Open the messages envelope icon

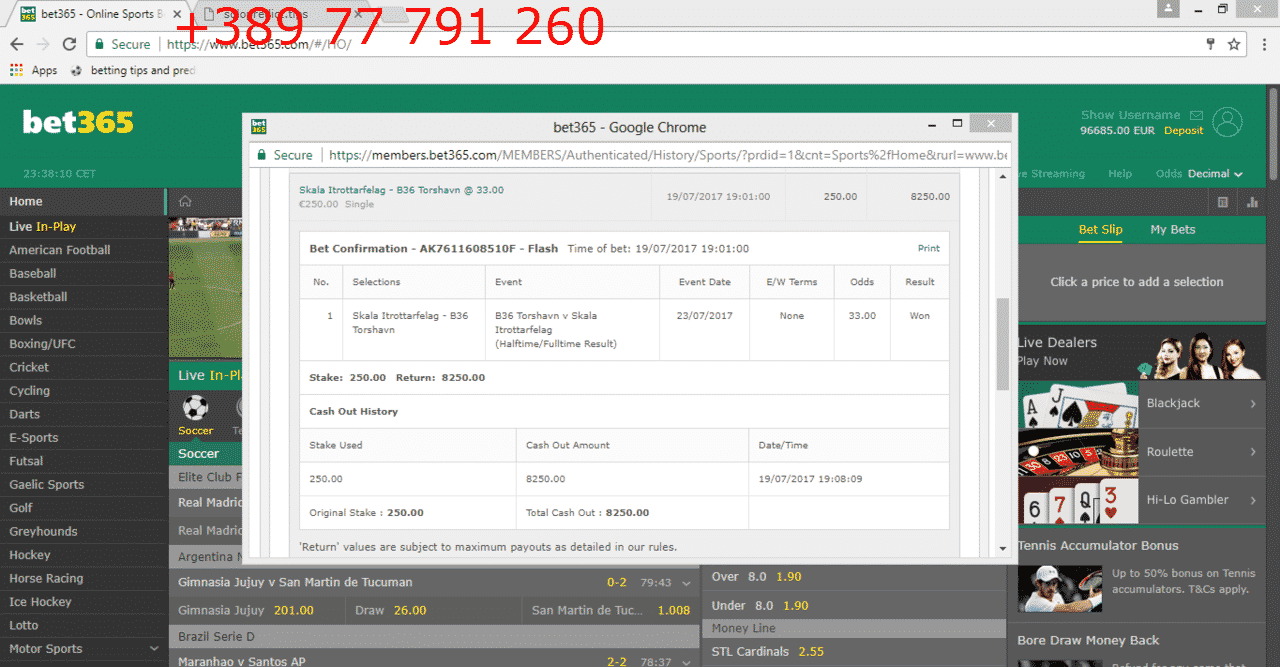(1198, 115)
